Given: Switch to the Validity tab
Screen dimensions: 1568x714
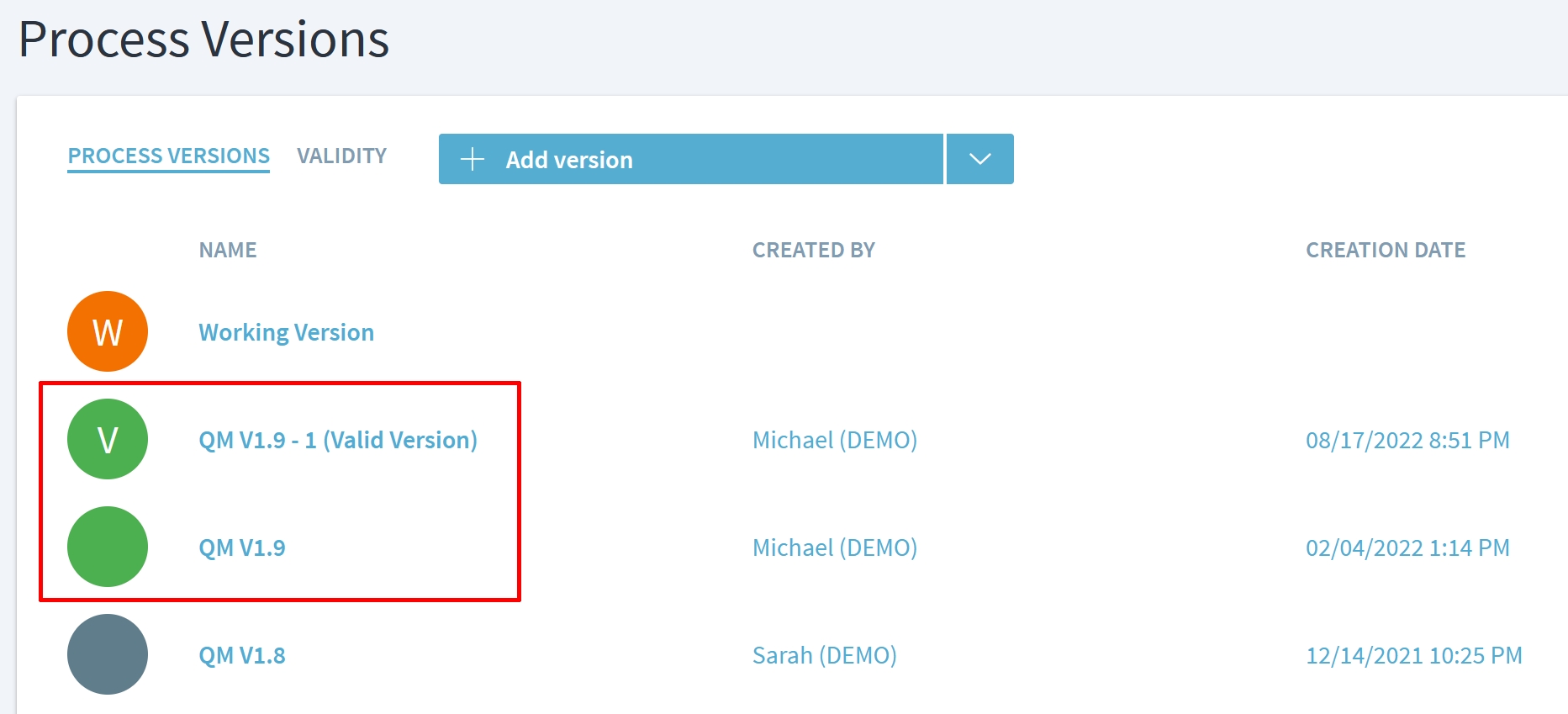Looking at the screenshot, I should click(341, 156).
